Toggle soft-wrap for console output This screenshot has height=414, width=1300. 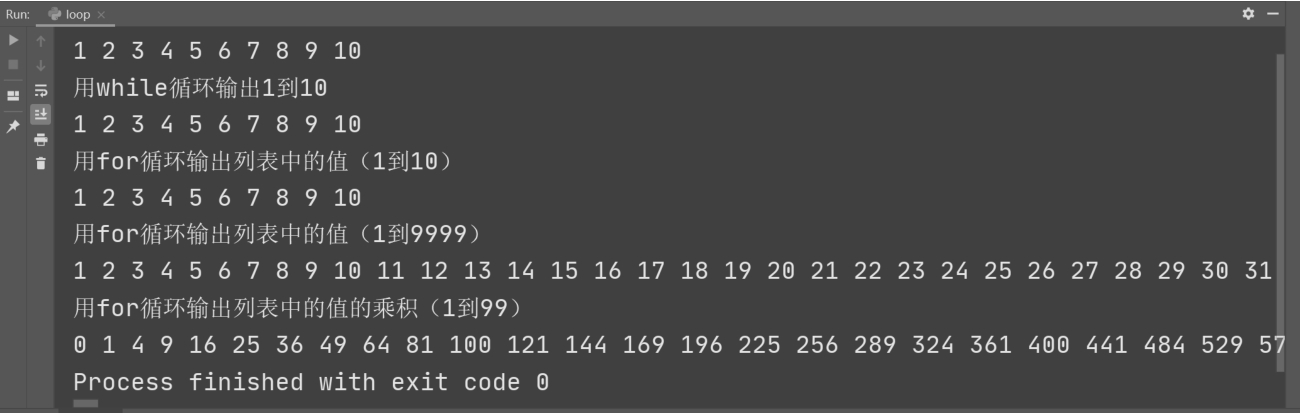click(x=40, y=90)
